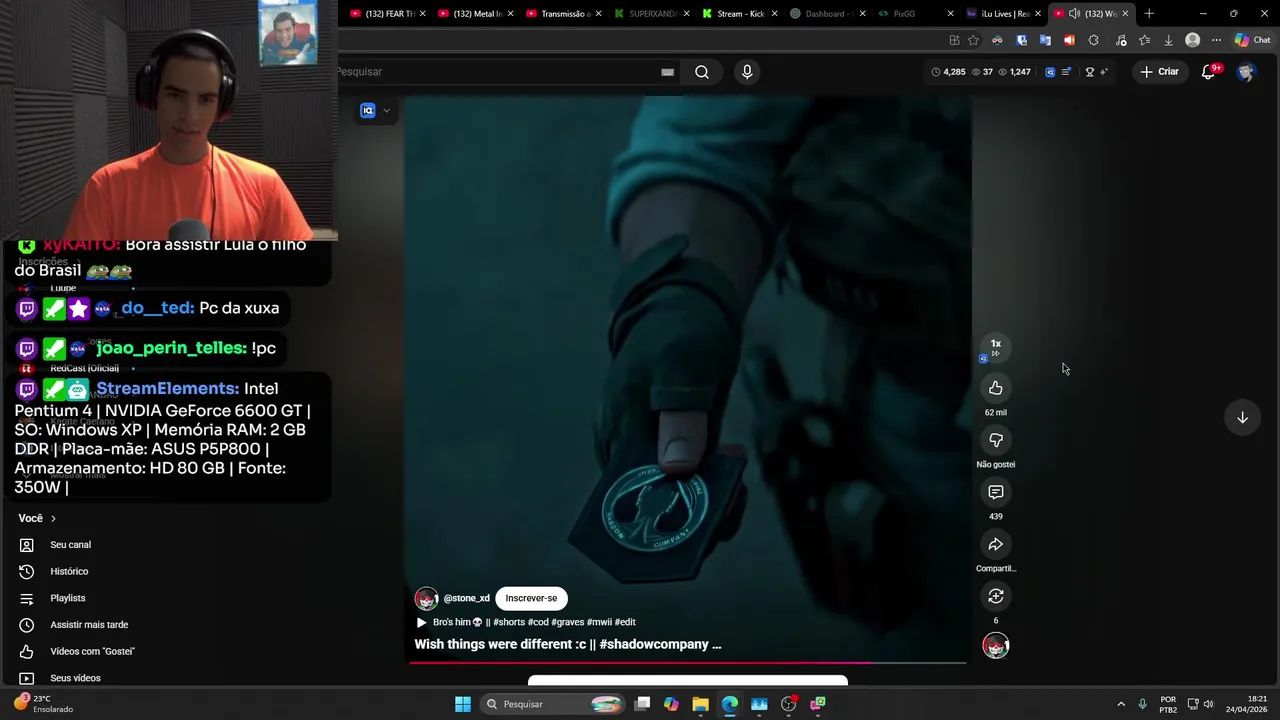Click the Não gostei dislike button
Screen dimensions: 1280x720
pyautogui.click(x=995, y=440)
